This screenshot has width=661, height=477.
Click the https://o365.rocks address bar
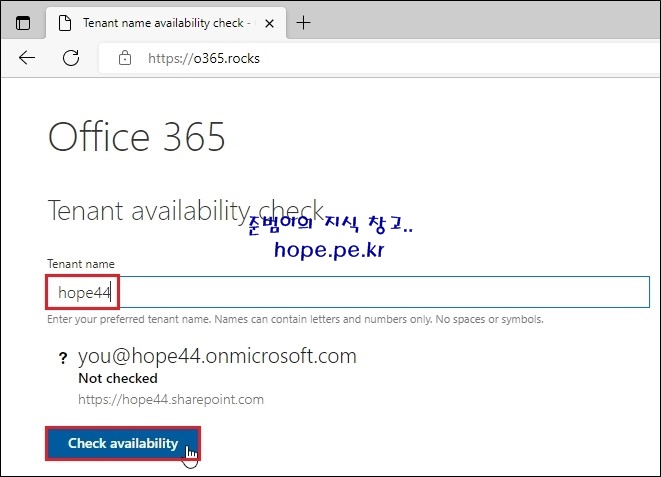[x=379, y=58]
